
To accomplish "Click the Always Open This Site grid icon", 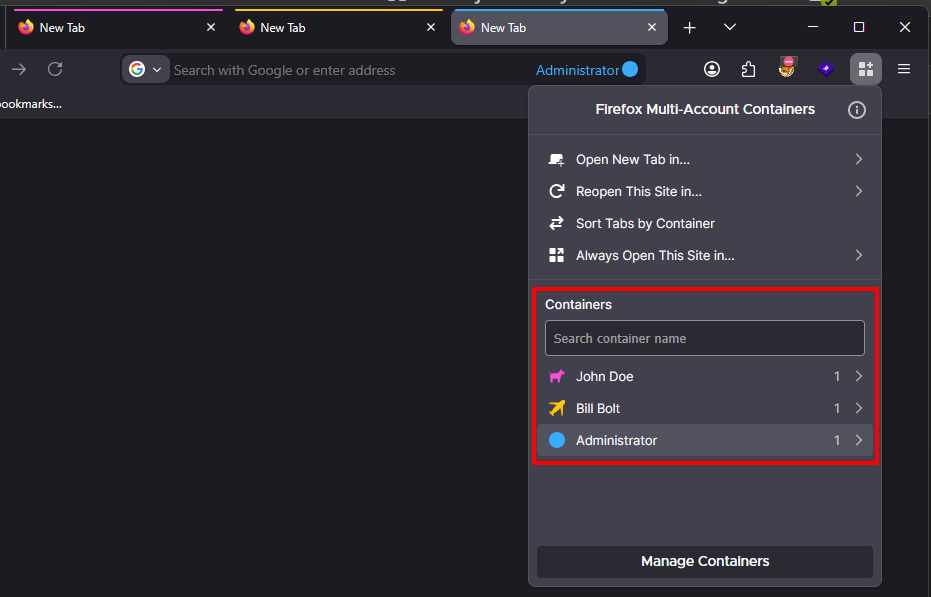I will 556,255.
